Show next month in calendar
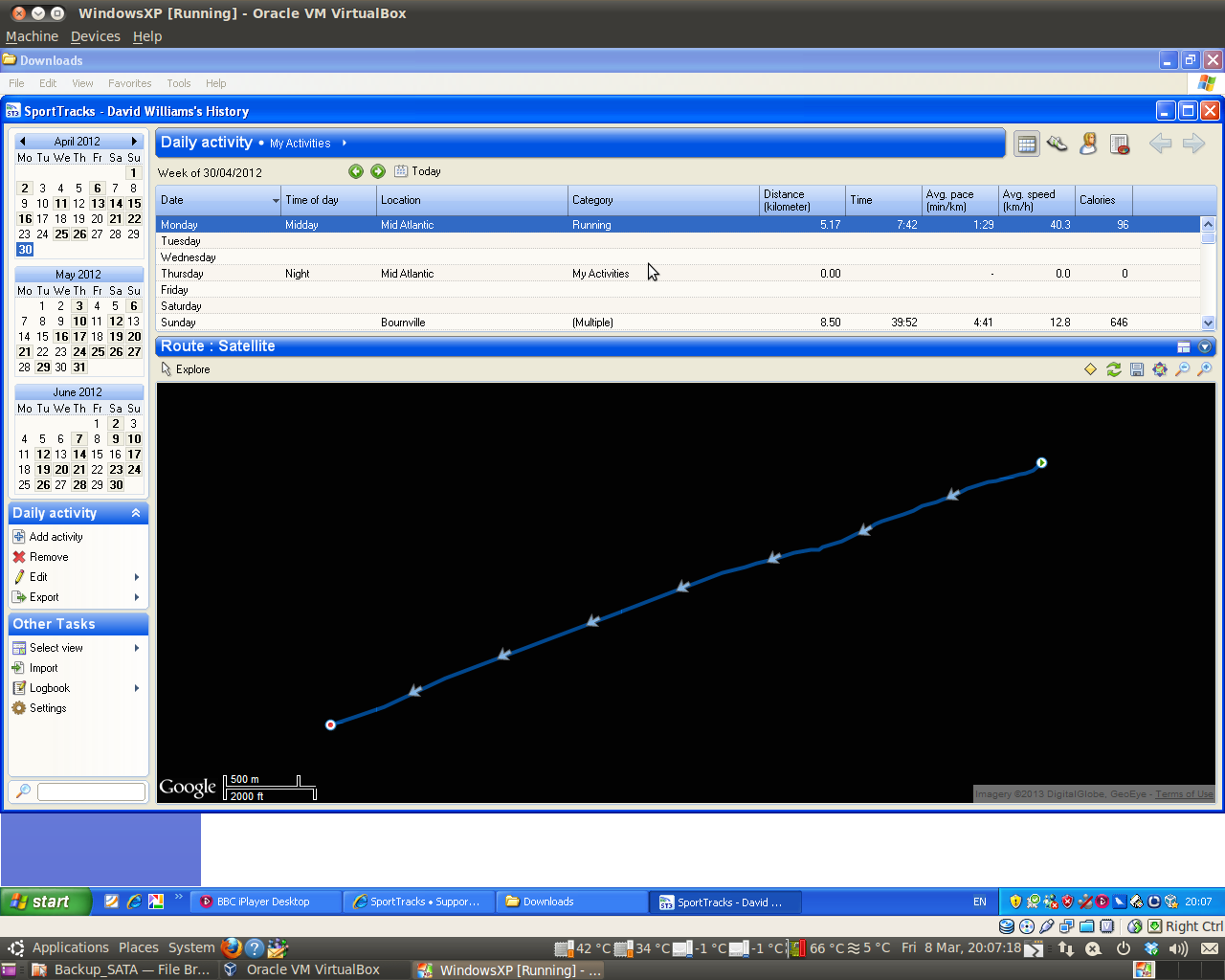Viewport: 1225px width, 980px height. coord(135,142)
